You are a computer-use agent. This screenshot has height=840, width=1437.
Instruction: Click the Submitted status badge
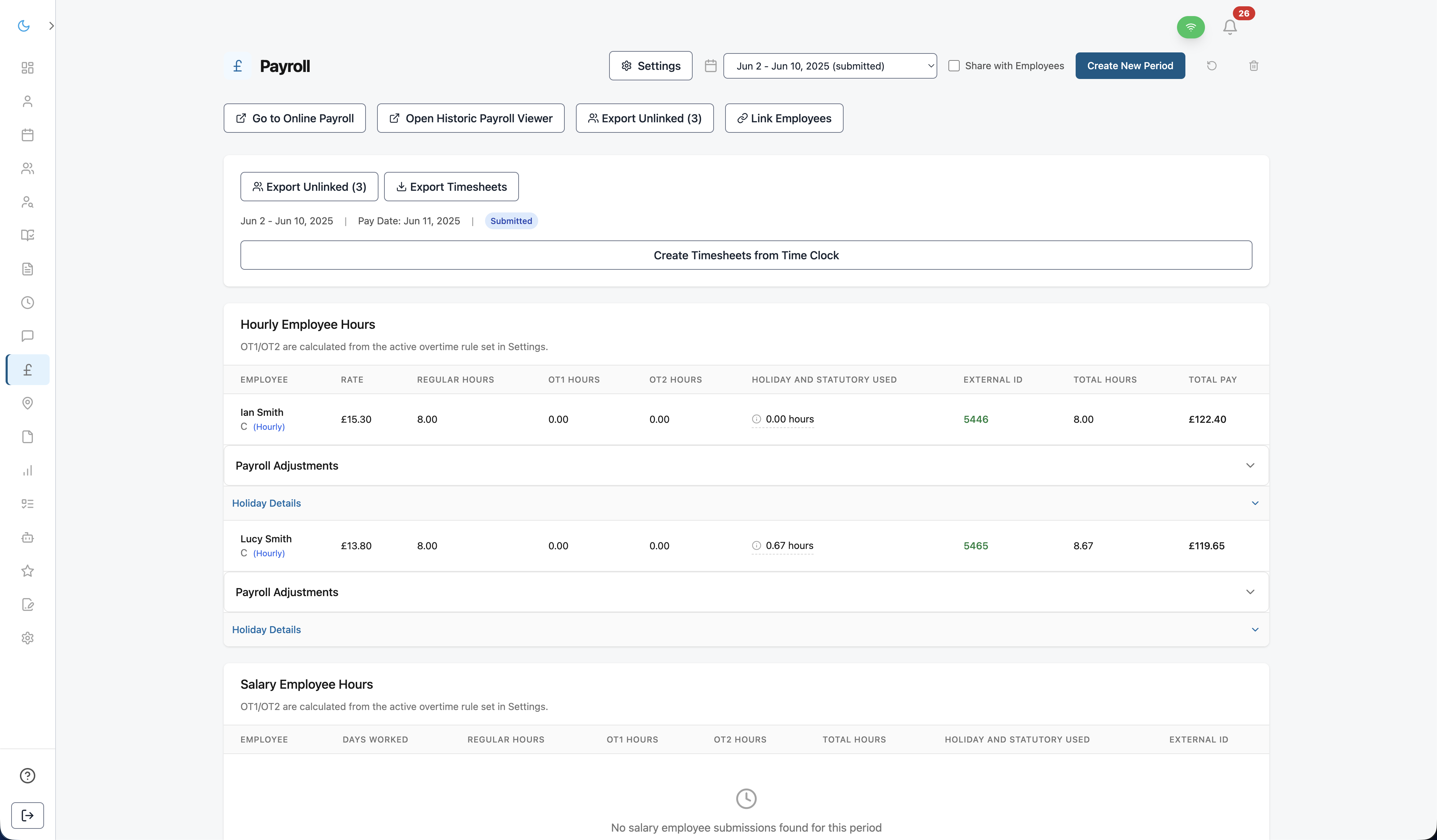511,221
